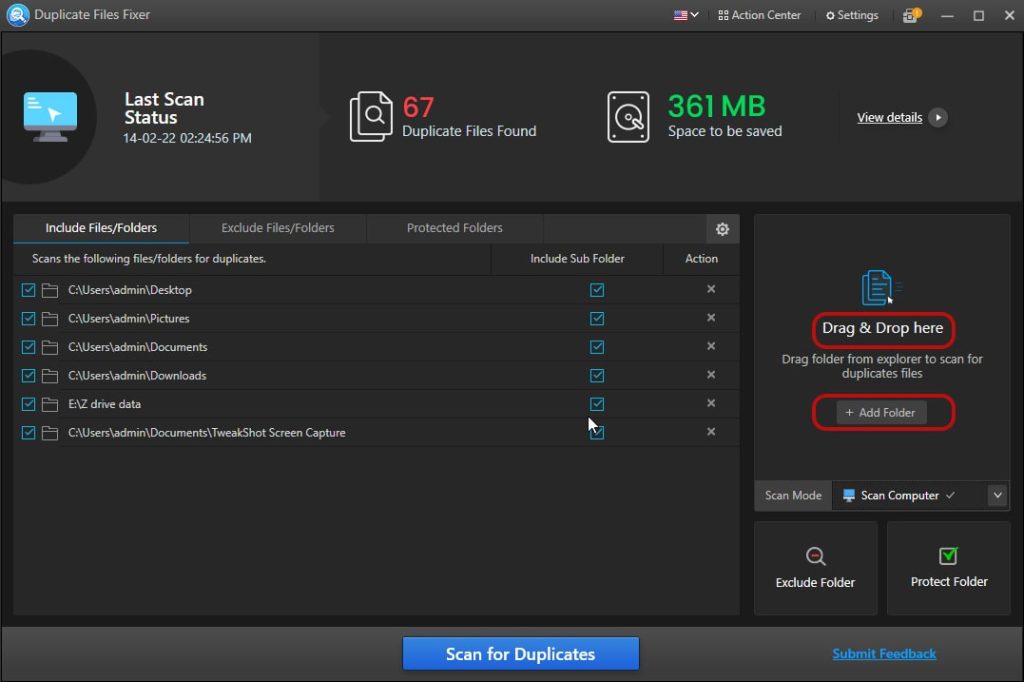This screenshot has height=682, width=1024.
Task: Expand the Scan Mode dropdown arrow
Action: tap(997, 495)
